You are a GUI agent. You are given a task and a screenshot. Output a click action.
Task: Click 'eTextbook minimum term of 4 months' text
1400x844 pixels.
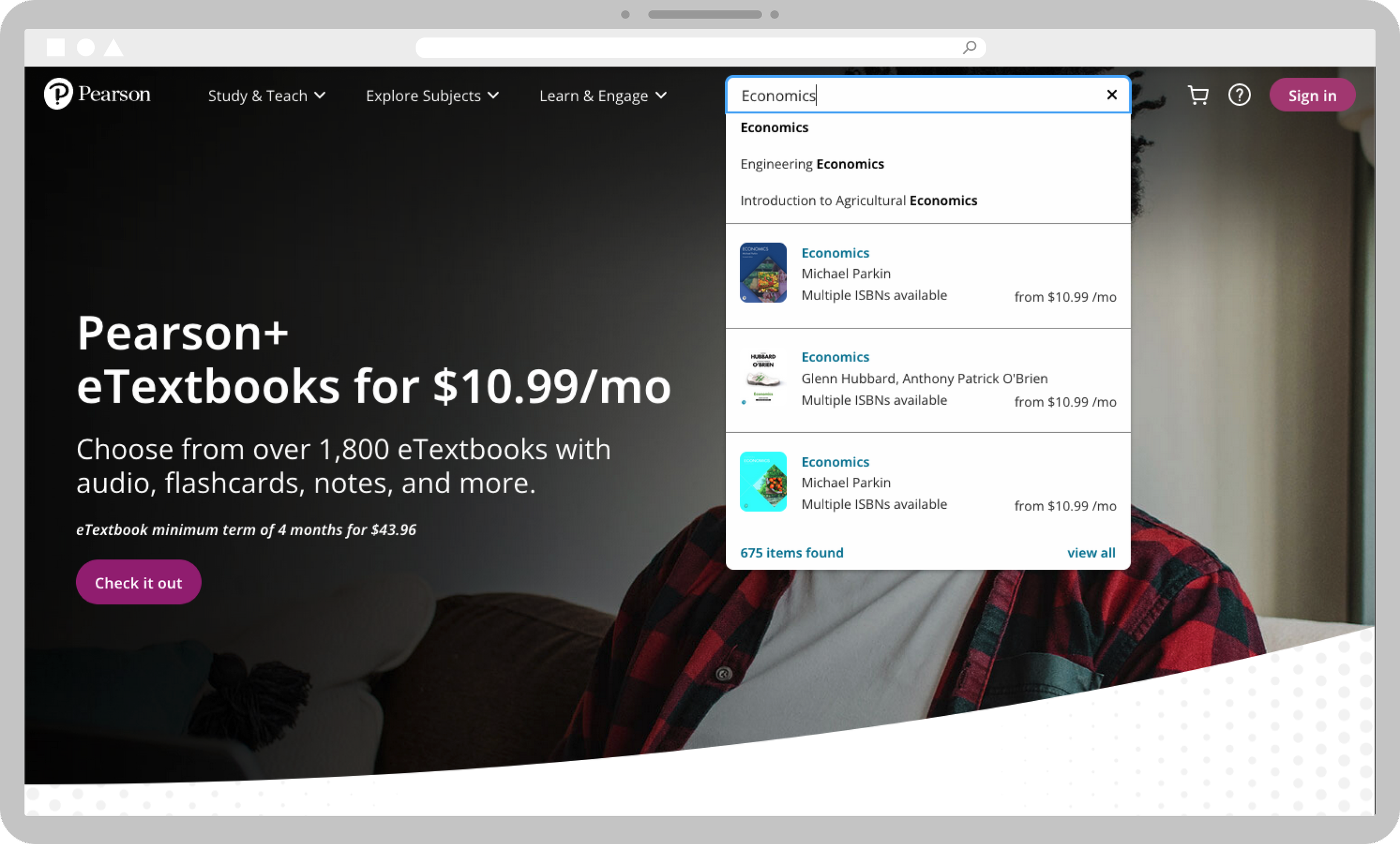[x=209, y=529]
